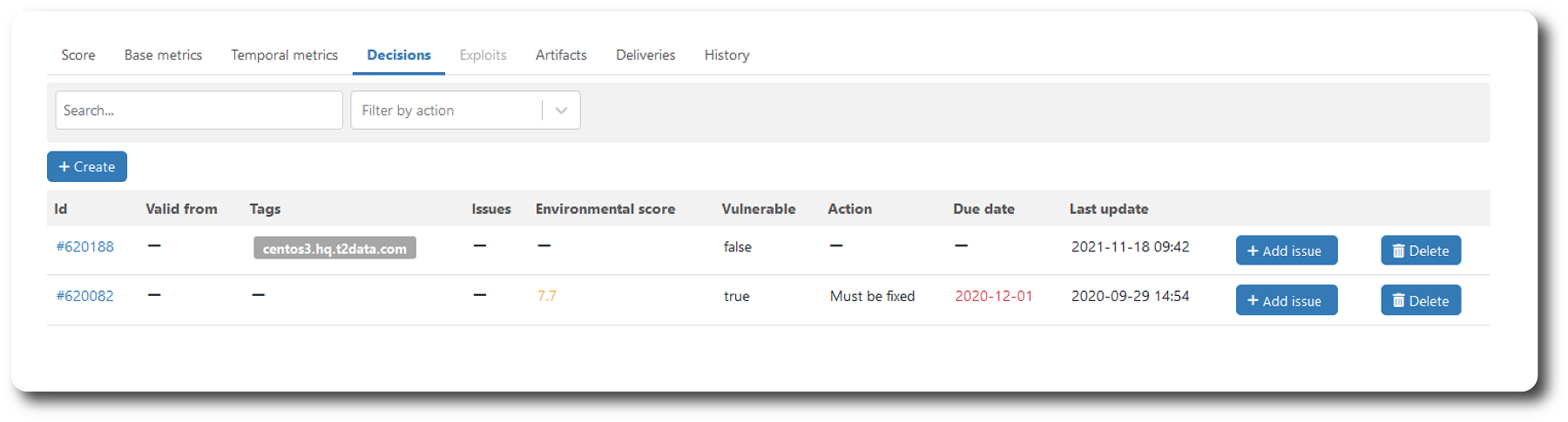The width and height of the screenshot is (1568, 422).
Task: Add issue to decision #620188
Action: point(1286,251)
